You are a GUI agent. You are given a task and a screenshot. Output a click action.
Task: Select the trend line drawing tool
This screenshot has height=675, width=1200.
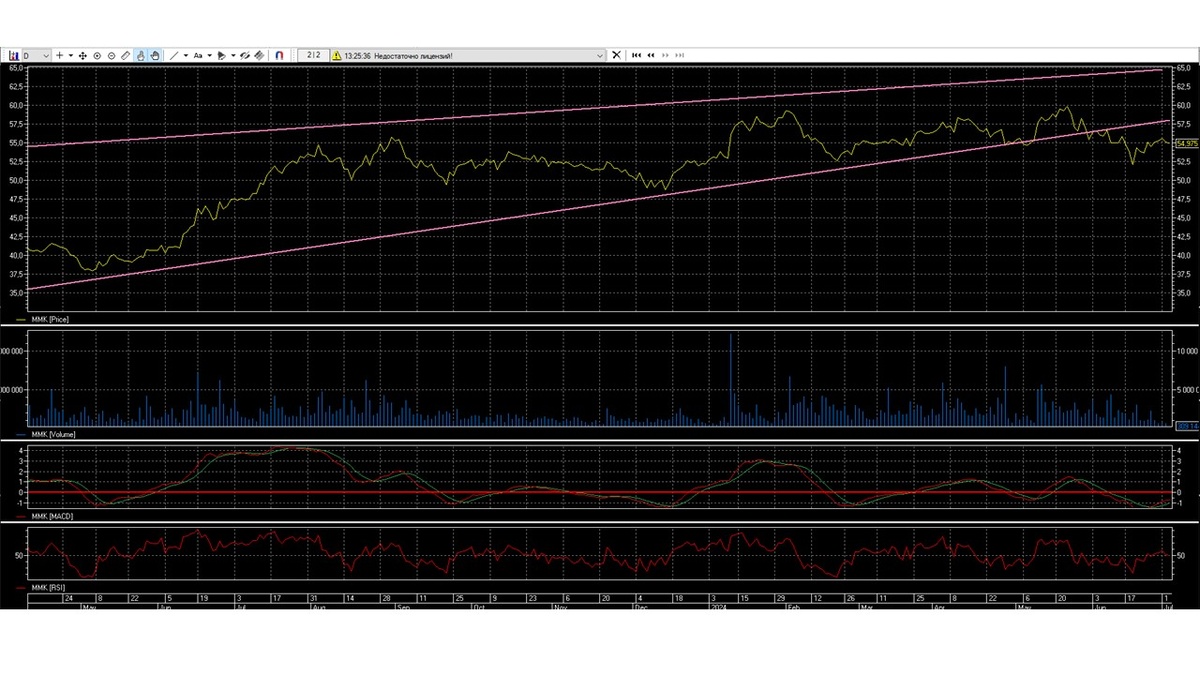point(174,56)
